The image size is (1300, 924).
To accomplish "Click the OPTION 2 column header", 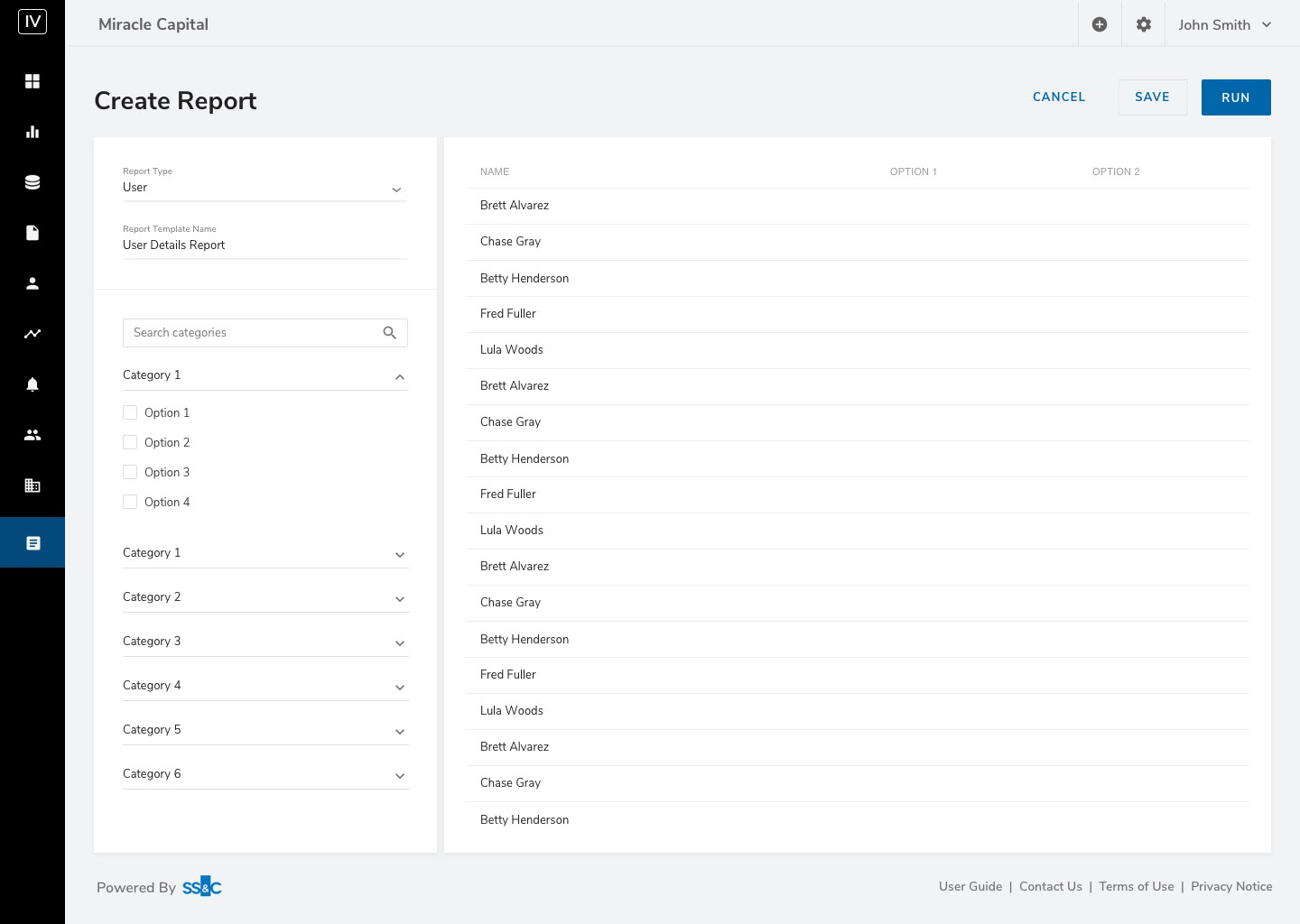I will coord(1116,171).
